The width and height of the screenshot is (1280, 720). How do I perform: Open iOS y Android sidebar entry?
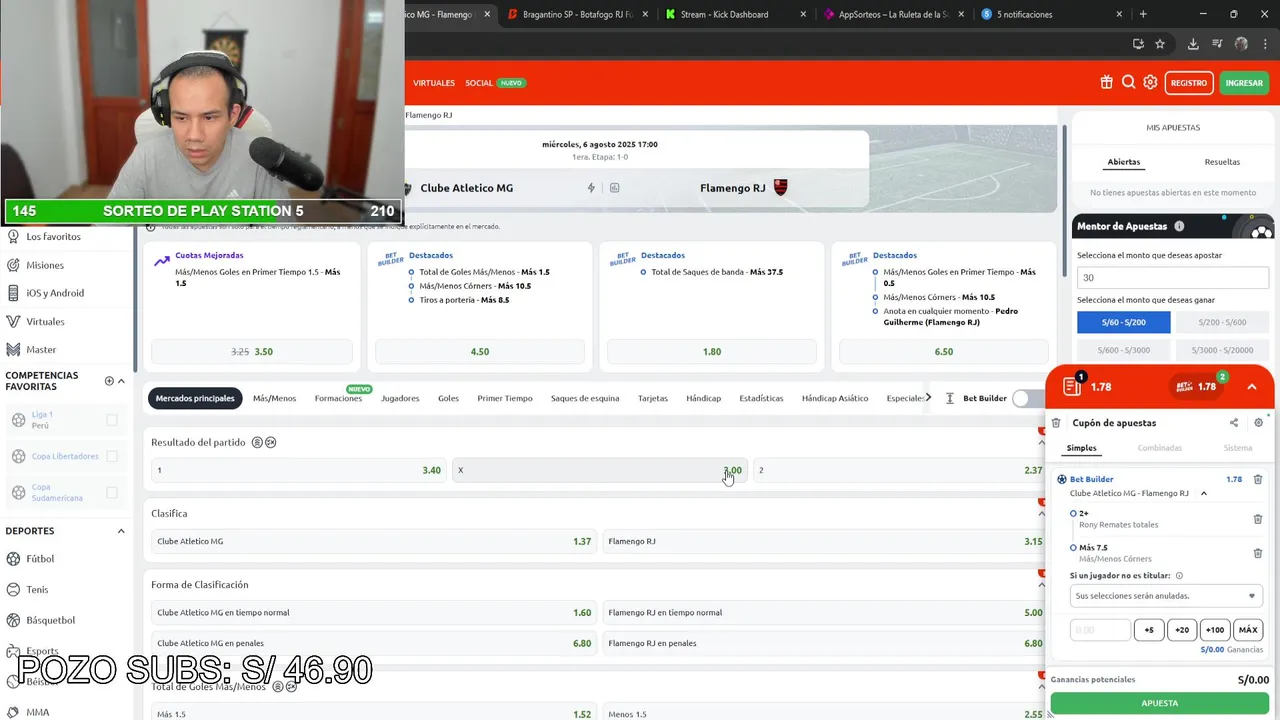(x=55, y=293)
